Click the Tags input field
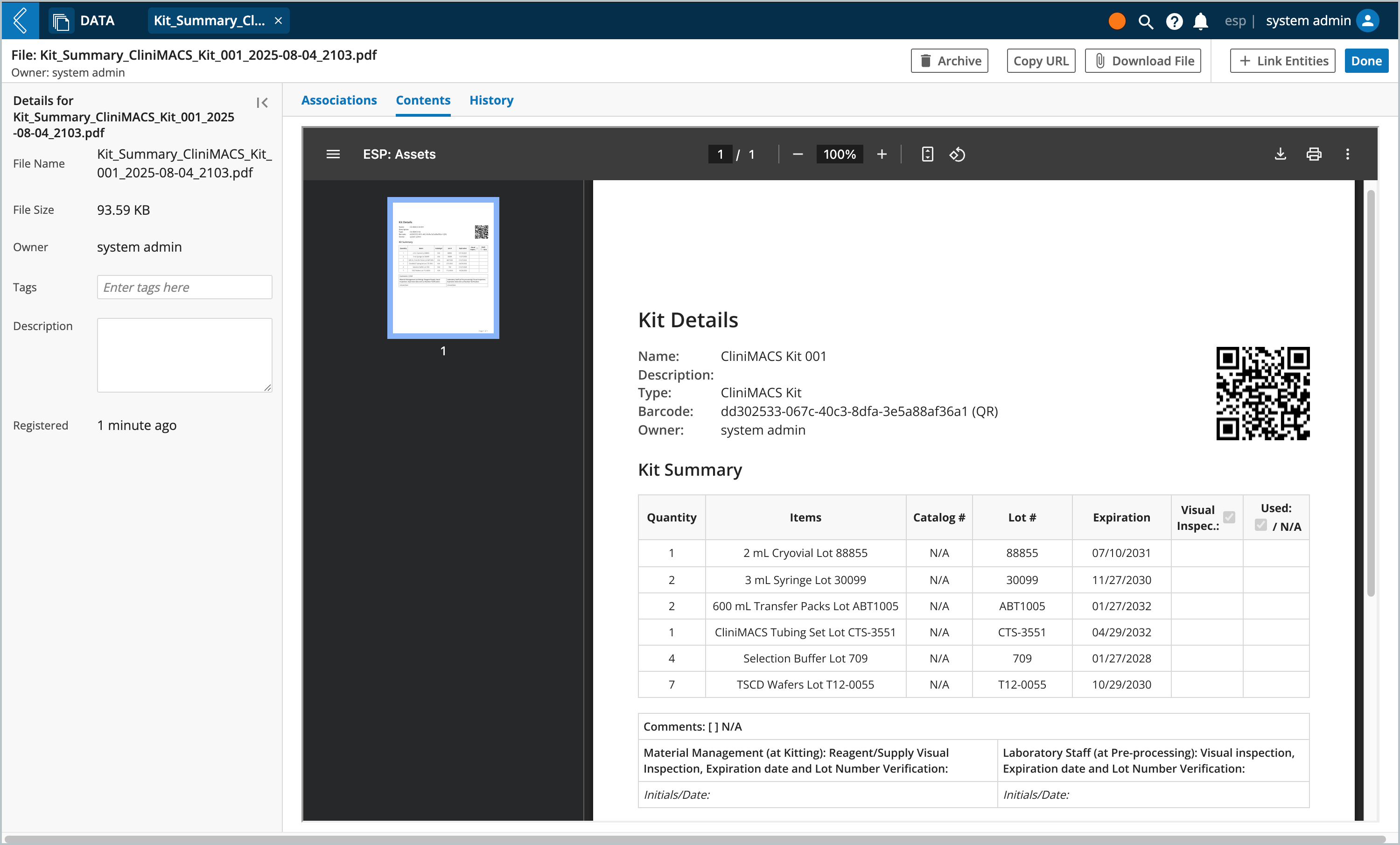Image resolution: width=1400 pixels, height=845 pixels. point(184,287)
